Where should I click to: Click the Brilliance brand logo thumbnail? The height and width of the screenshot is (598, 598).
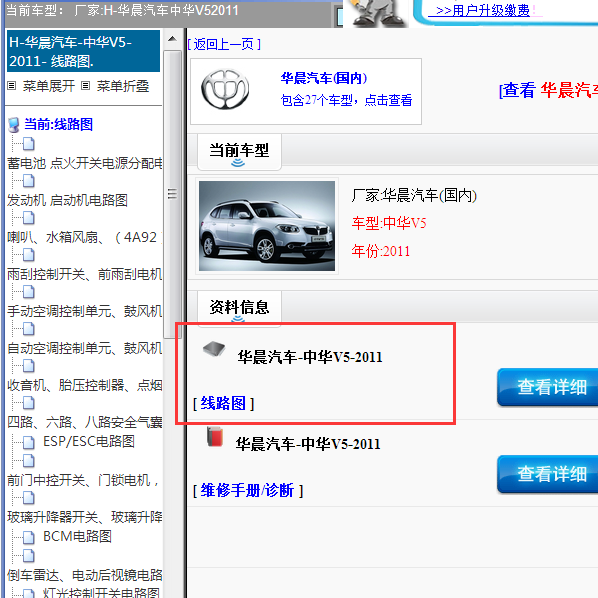[x=225, y=90]
